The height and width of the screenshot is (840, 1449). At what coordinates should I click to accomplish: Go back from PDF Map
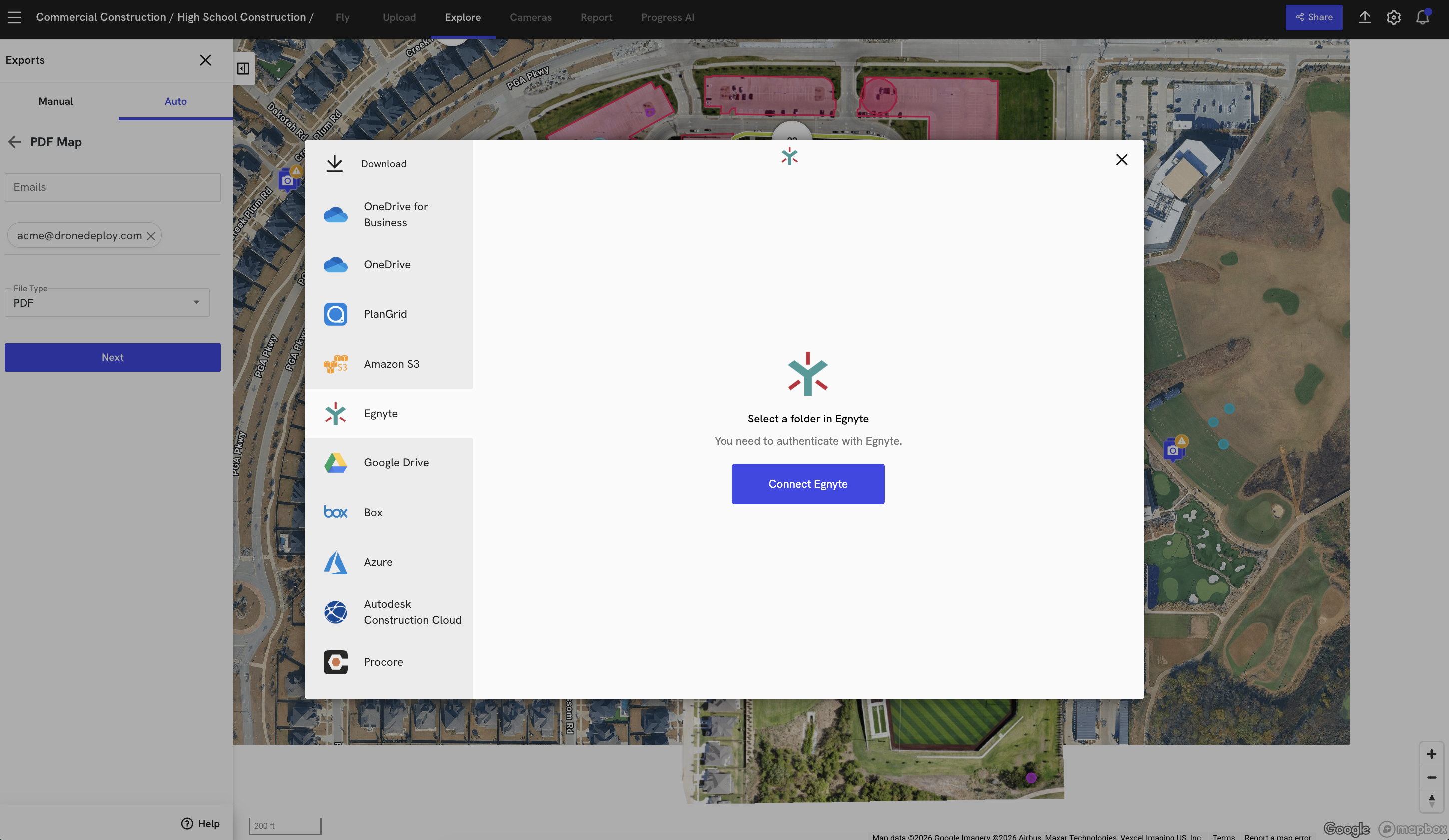pos(14,142)
